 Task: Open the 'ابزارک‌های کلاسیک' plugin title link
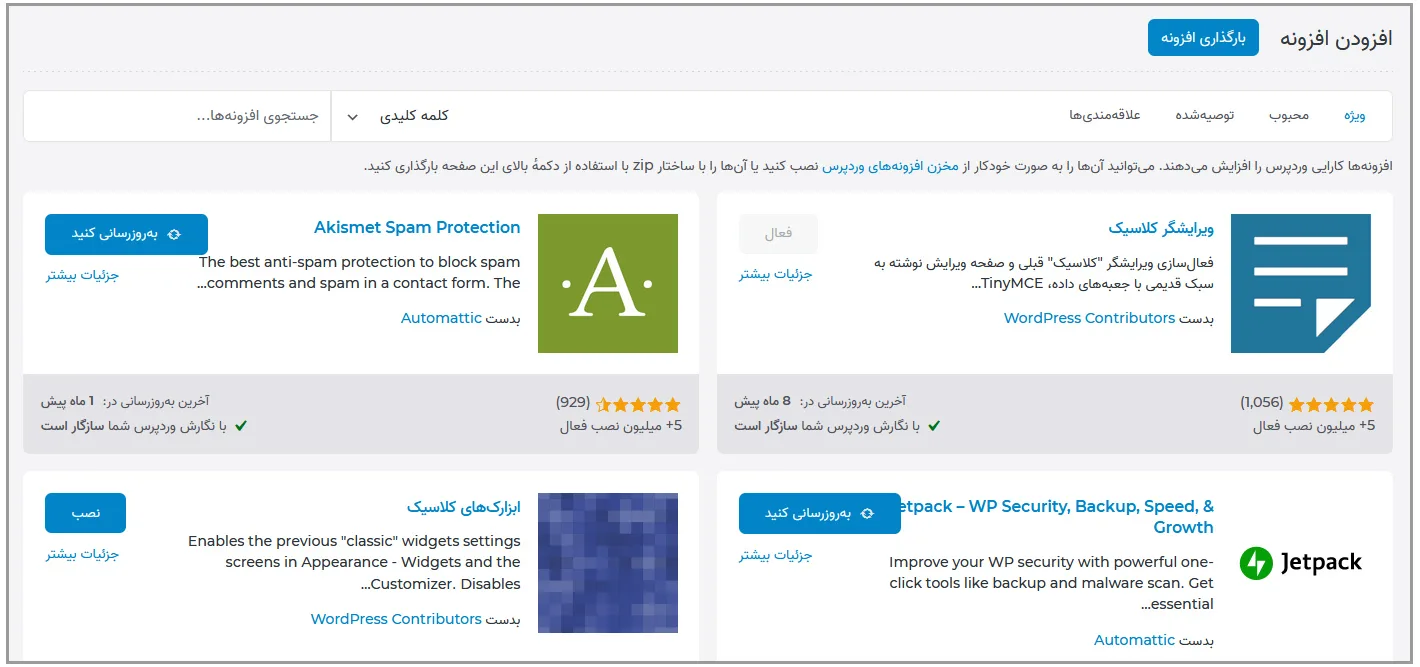coord(464,507)
